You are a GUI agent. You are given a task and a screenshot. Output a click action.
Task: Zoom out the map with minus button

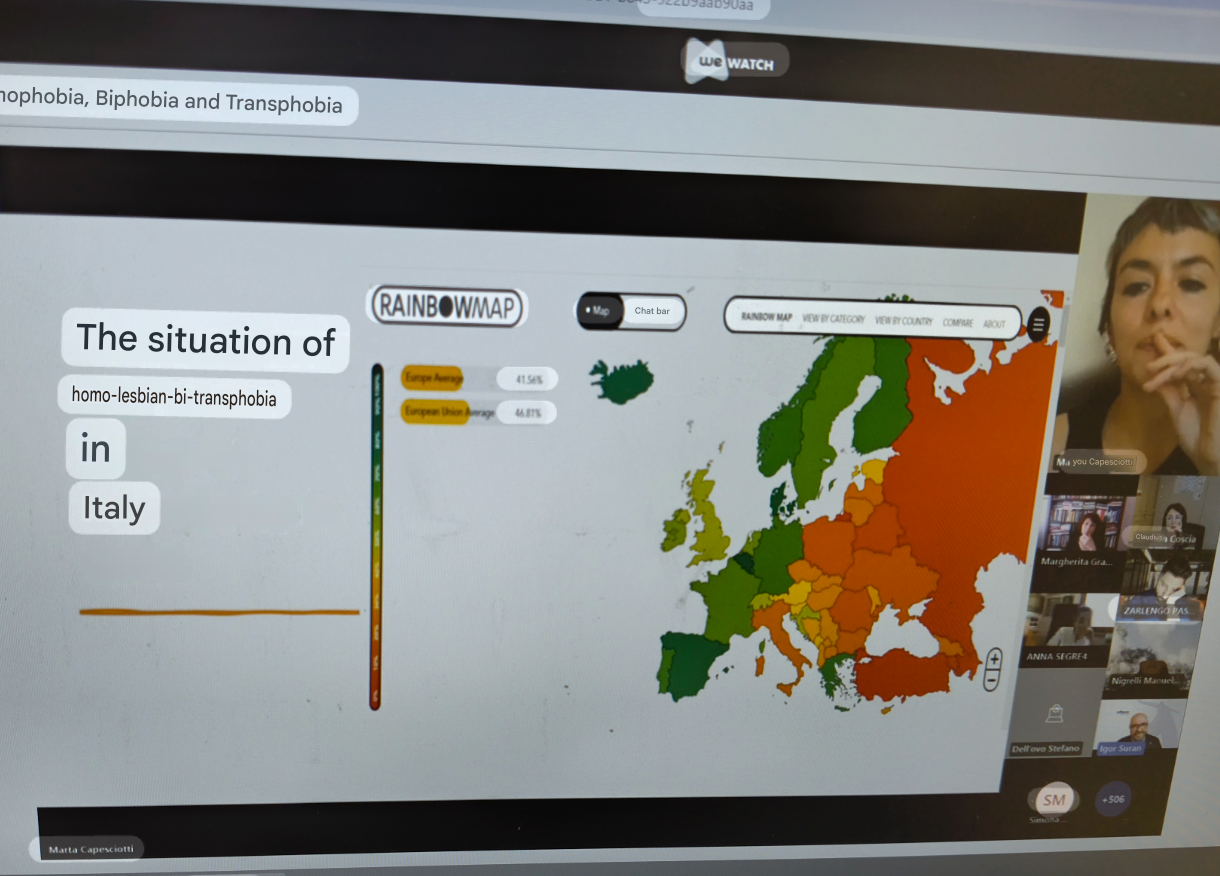point(991,681)
